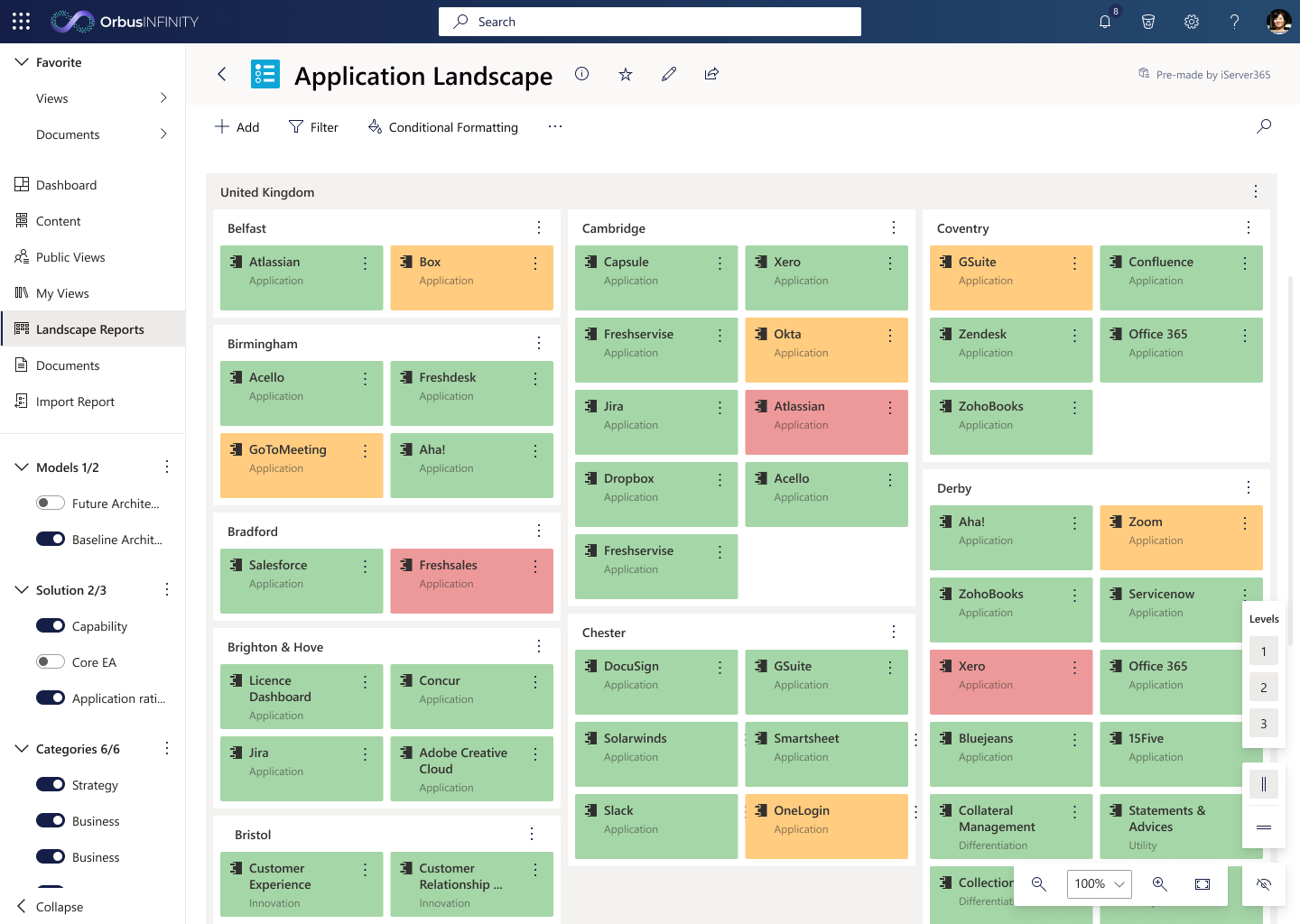Open the help question mark

pos(1235,22)
